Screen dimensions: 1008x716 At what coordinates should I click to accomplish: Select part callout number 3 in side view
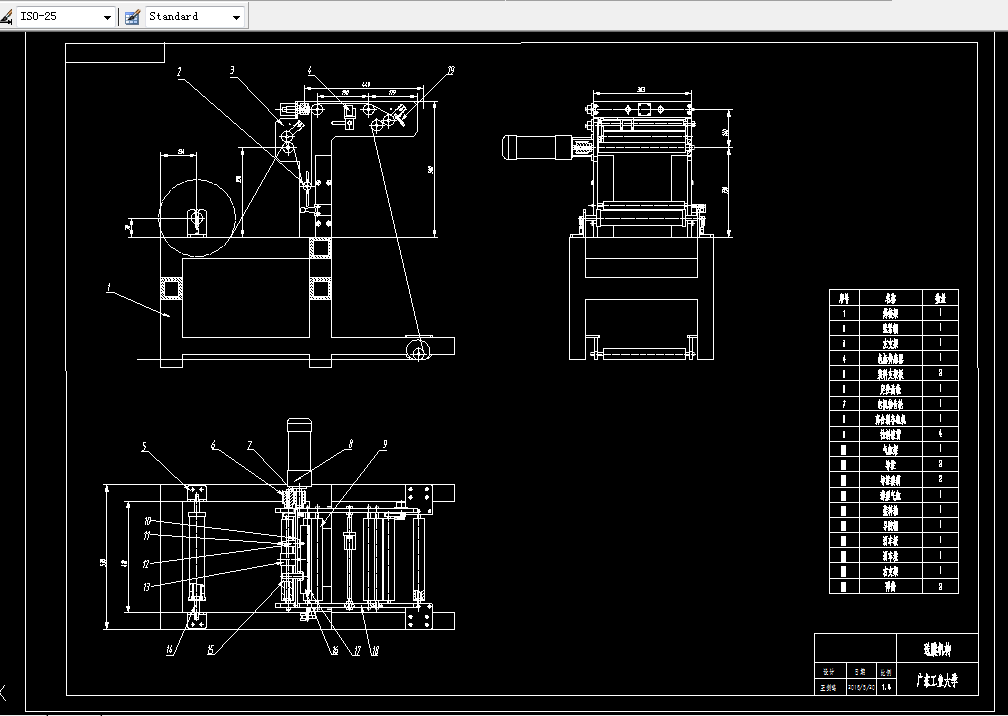[x=233, y=71]
